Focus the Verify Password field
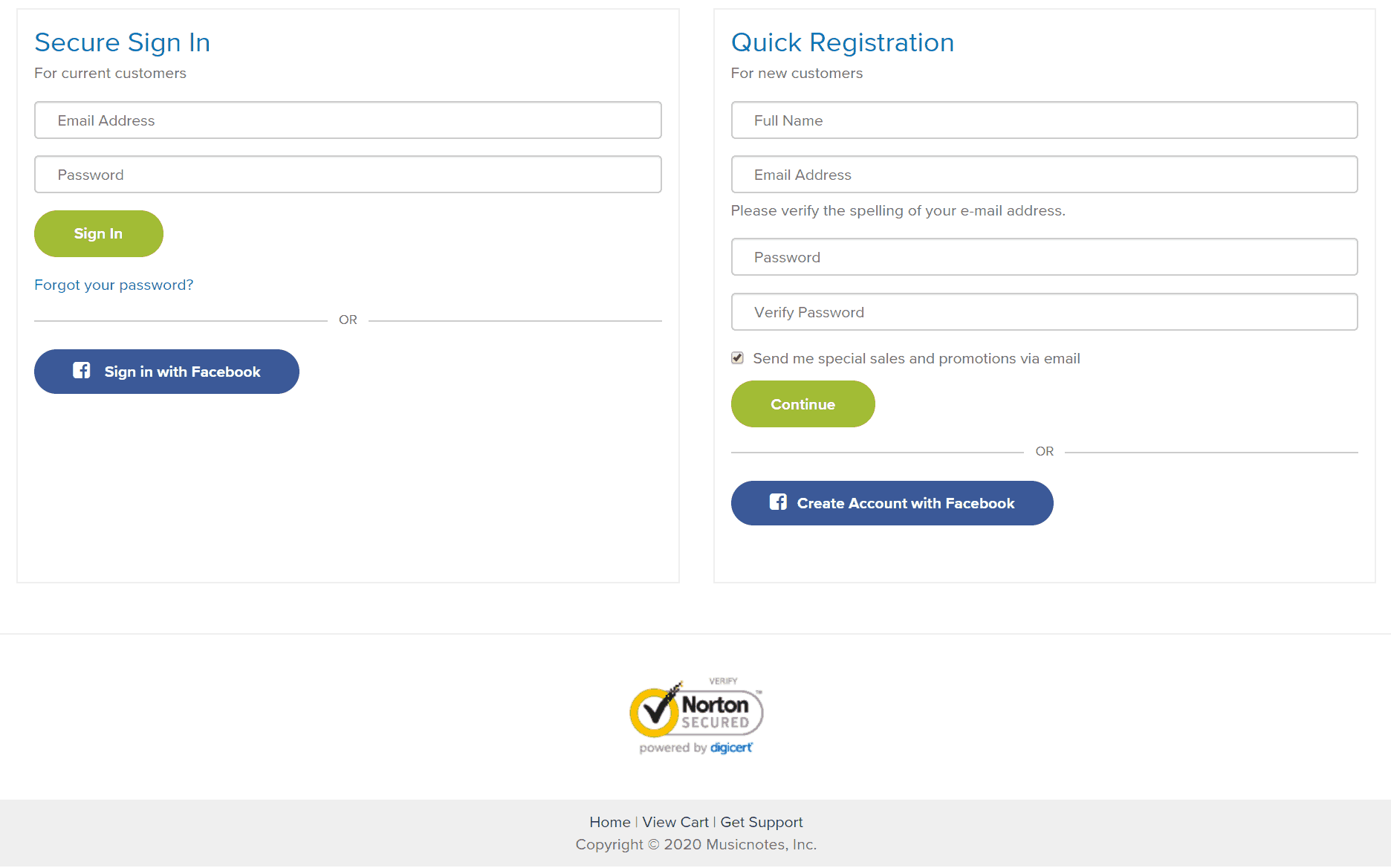1391x868 pixels. (x=1045, y=312)
